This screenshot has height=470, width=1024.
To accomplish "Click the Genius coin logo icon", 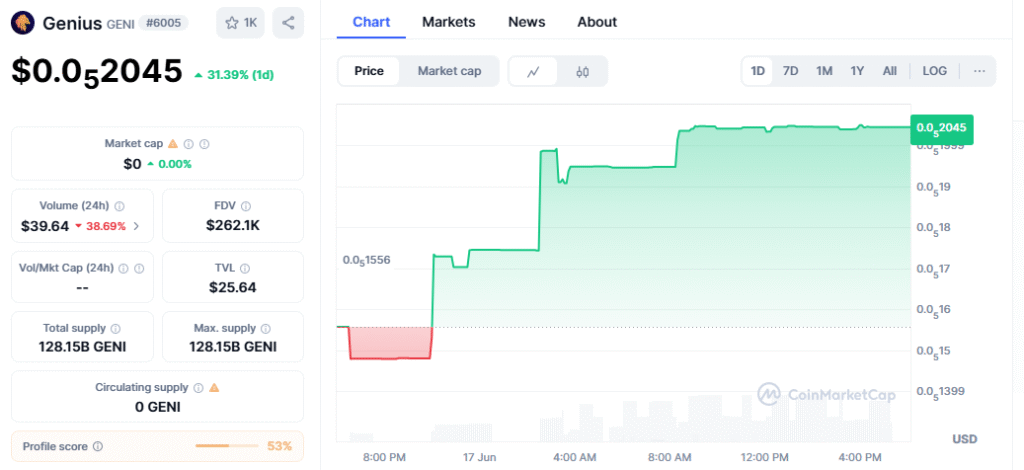I will click(23, 23).
